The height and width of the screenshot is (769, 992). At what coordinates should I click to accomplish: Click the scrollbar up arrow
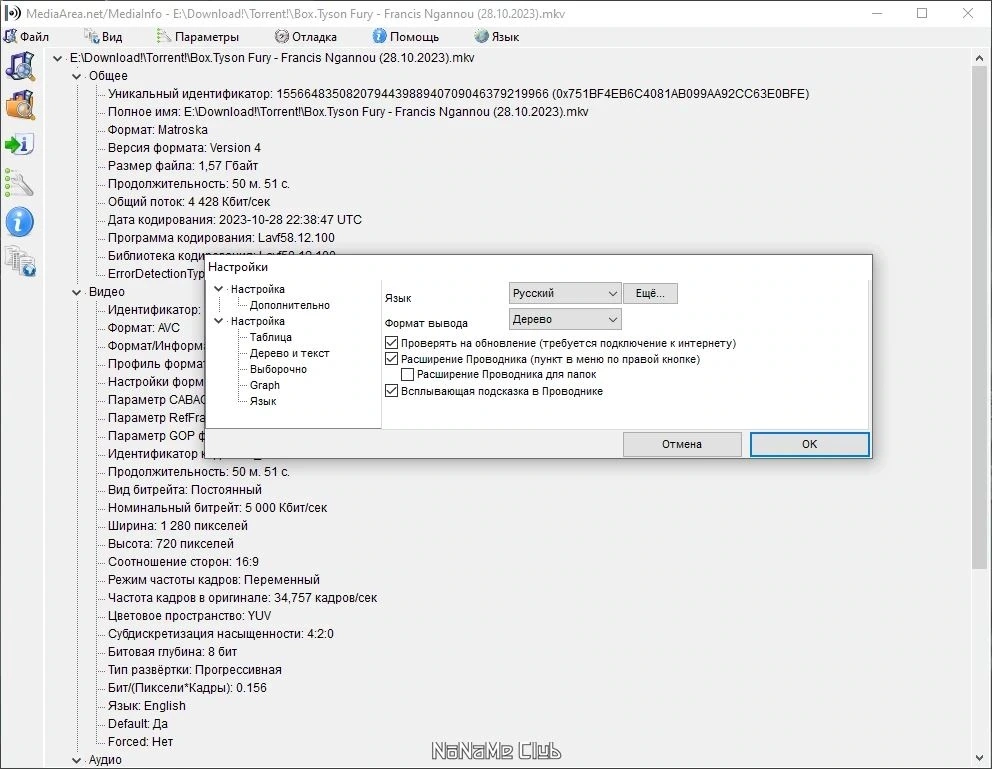(979, 58)
